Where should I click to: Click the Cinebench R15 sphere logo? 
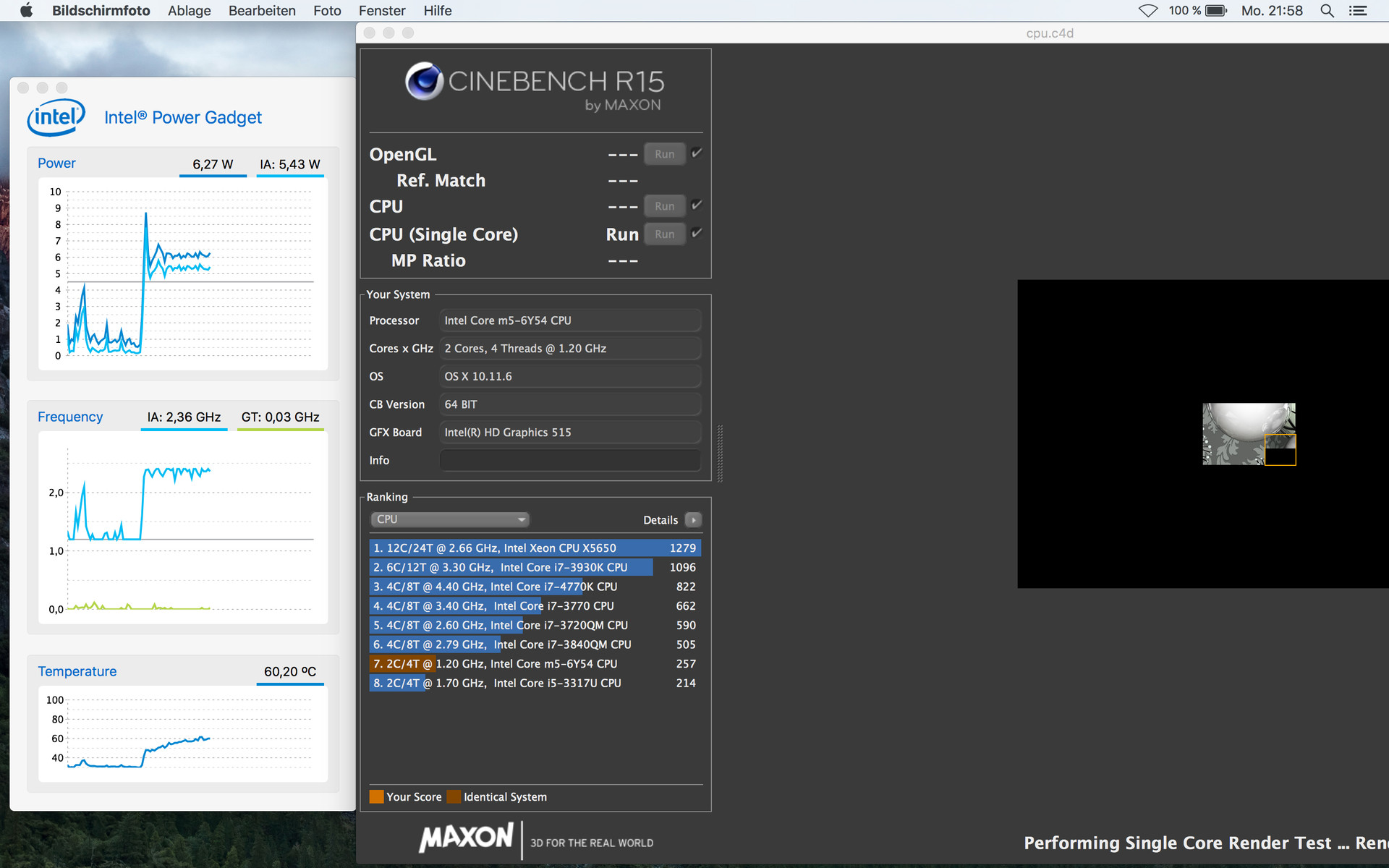[x=425, y=81]
